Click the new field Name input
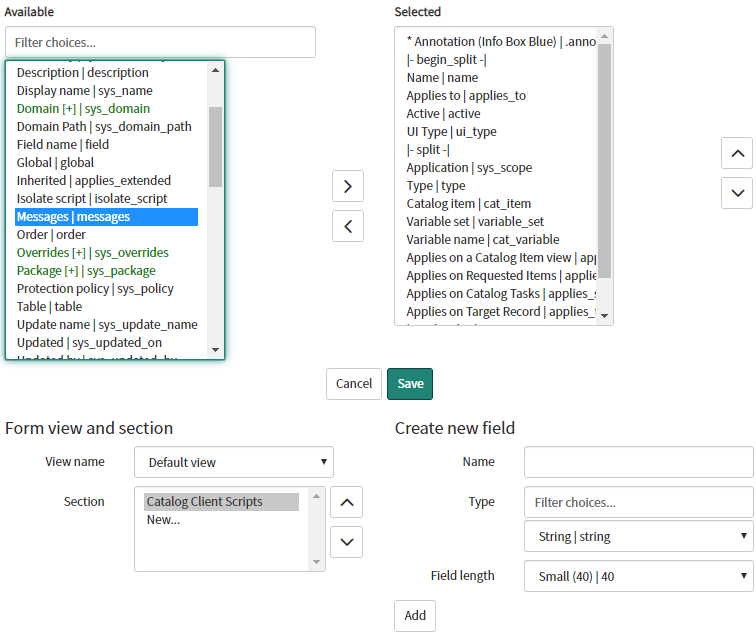756x637 pixels. [x=638, y=462]
